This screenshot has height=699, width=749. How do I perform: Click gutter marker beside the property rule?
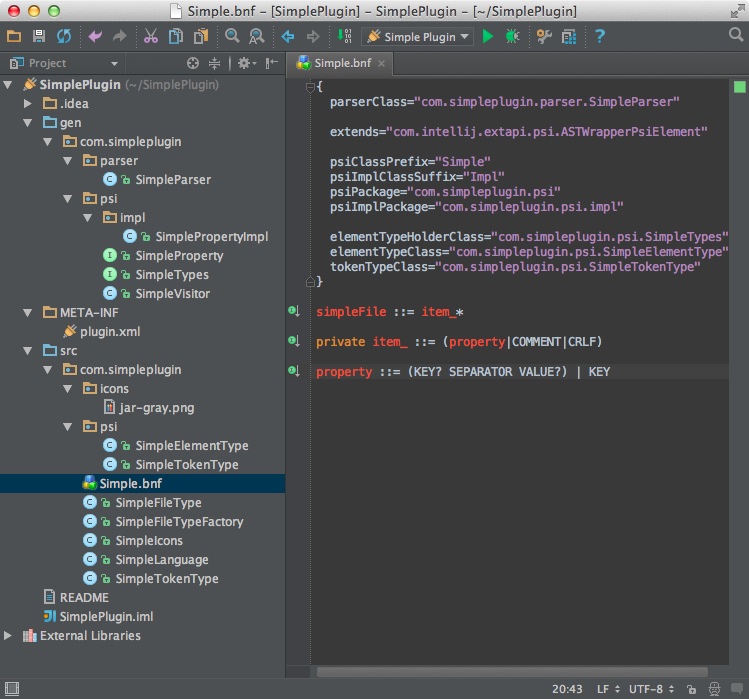pos(293,371)
